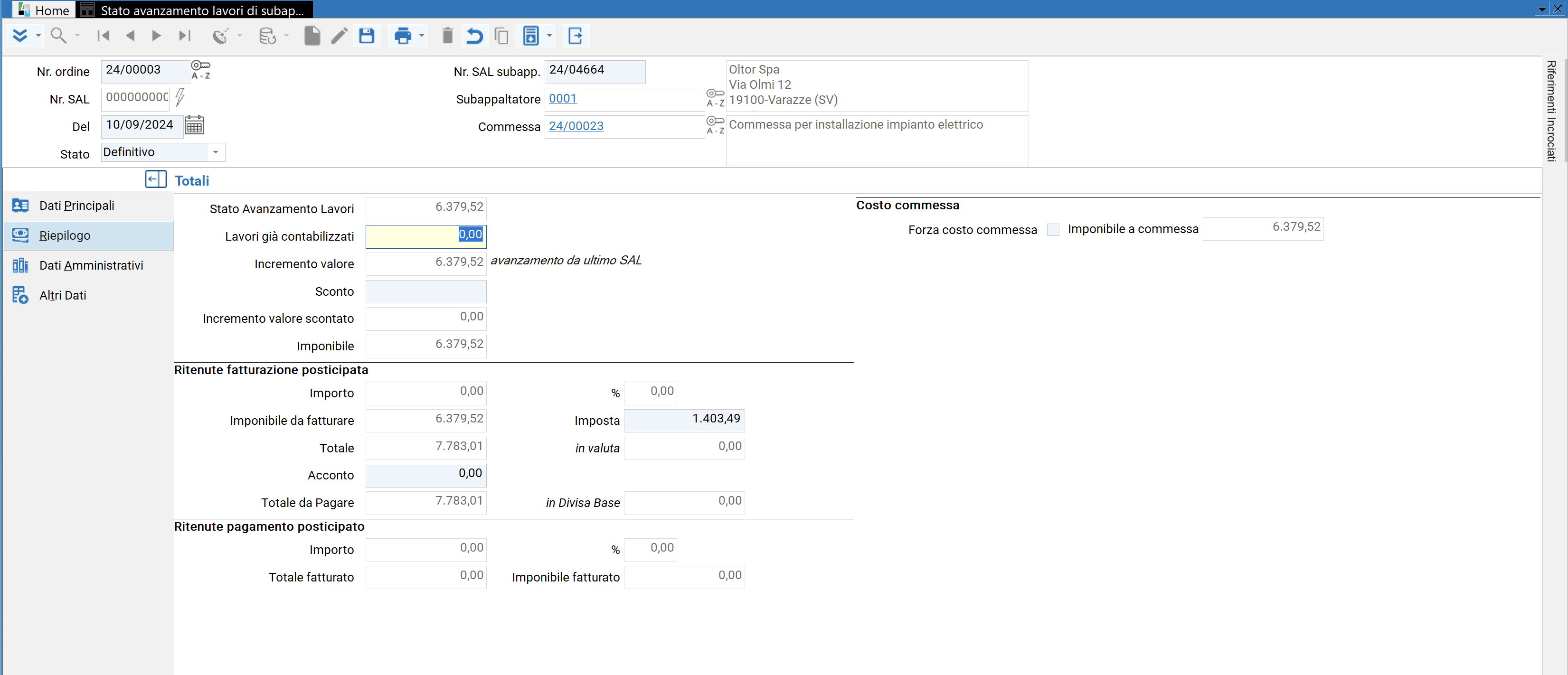Click the lightning bolt icon next to Nr. SAL
This screenshot has width=1568, height=675.
point(180,97)
